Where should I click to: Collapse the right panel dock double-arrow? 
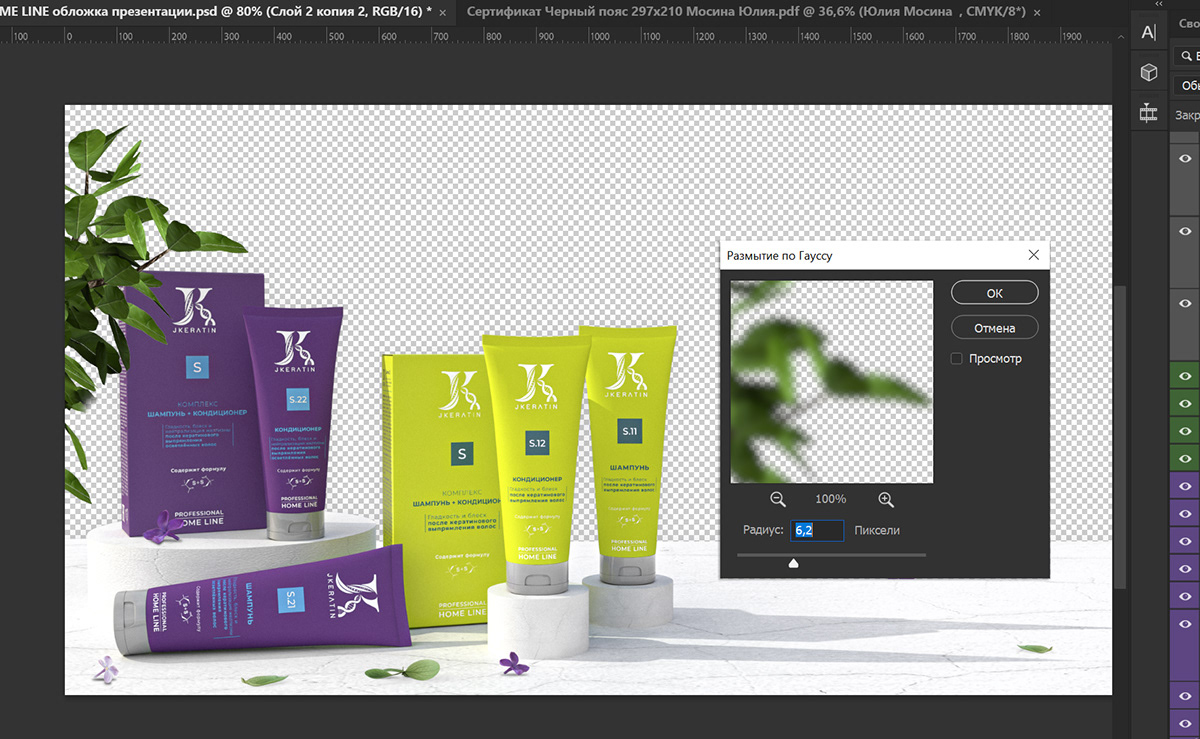(x=1158, y=6)
